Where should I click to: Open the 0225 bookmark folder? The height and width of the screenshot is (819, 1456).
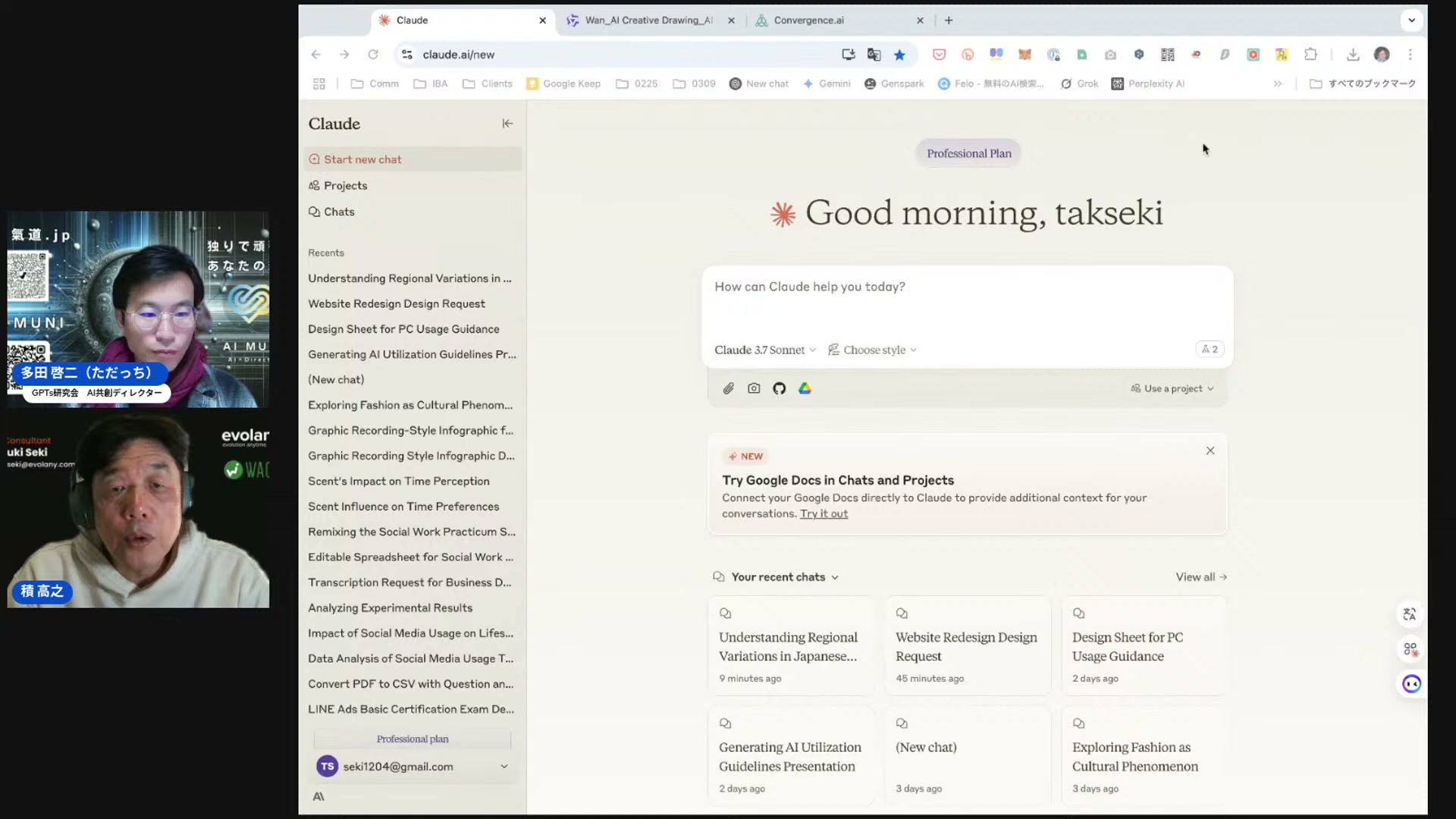tap(637, 83)
